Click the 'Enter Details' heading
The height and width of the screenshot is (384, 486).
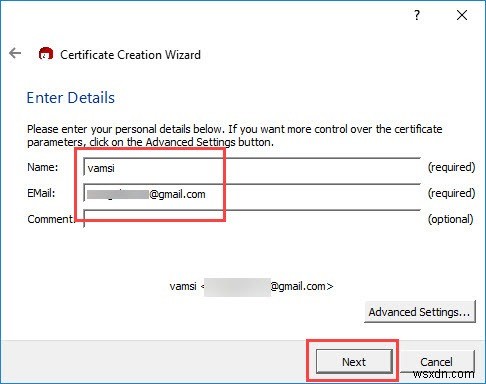pyautogui.click(x=71, y=98)
